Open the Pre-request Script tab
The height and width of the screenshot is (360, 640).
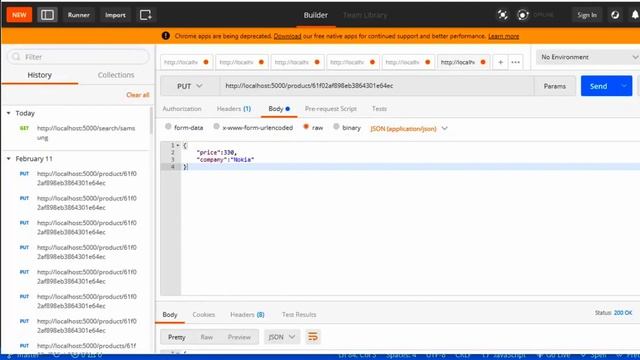coord(331,109)
